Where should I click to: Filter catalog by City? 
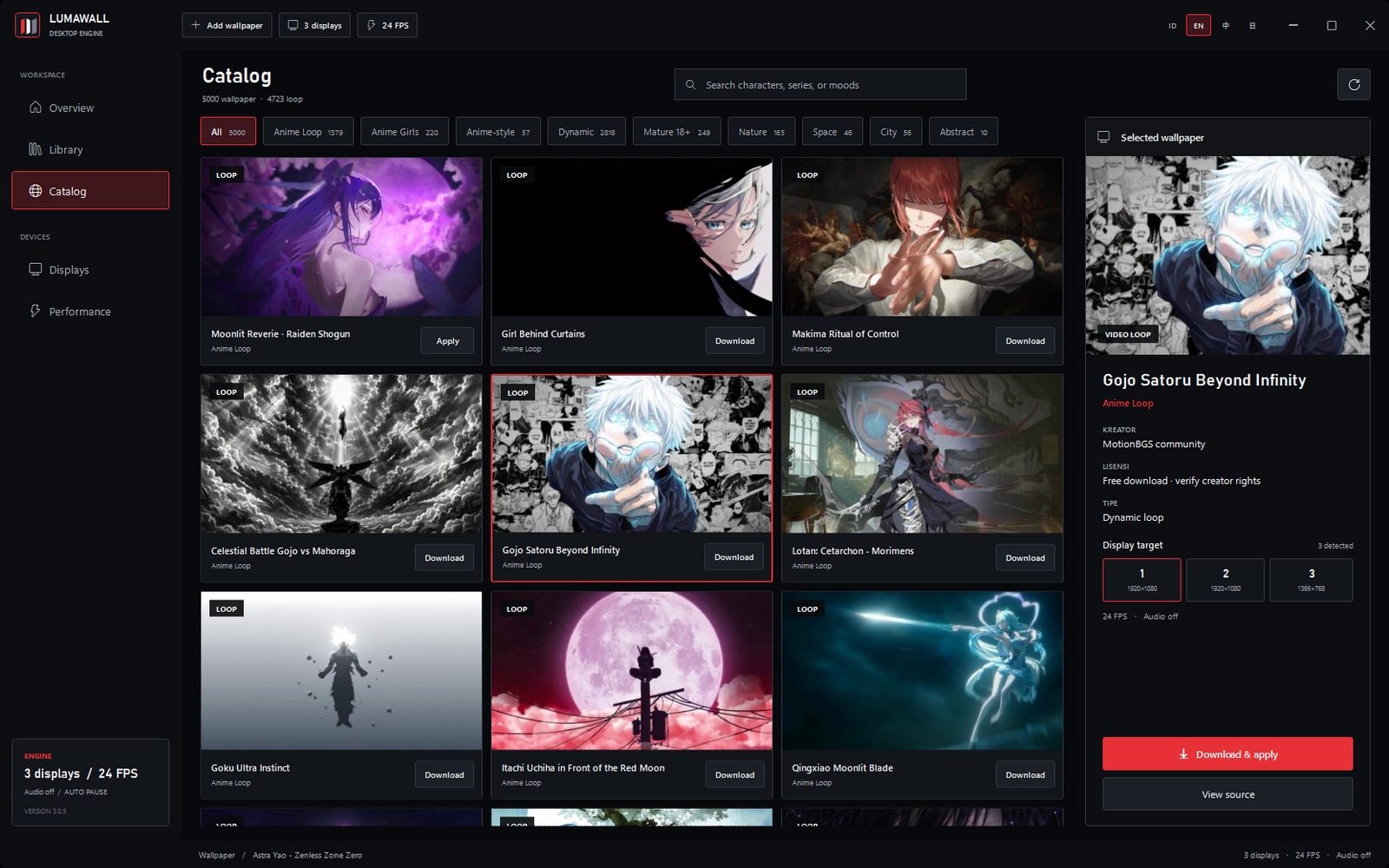click(x=896, y=132)
